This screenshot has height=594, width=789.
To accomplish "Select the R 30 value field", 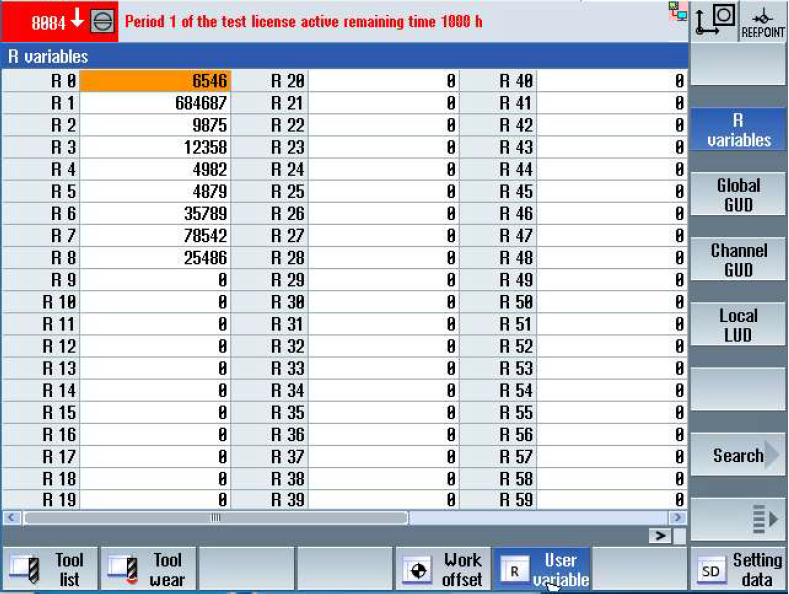I will (383, 302).
